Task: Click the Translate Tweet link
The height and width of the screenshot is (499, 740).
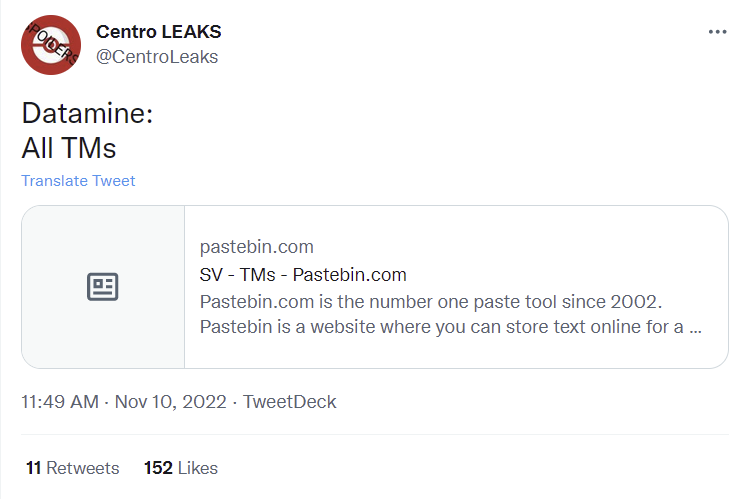Action: click(78, 181)
